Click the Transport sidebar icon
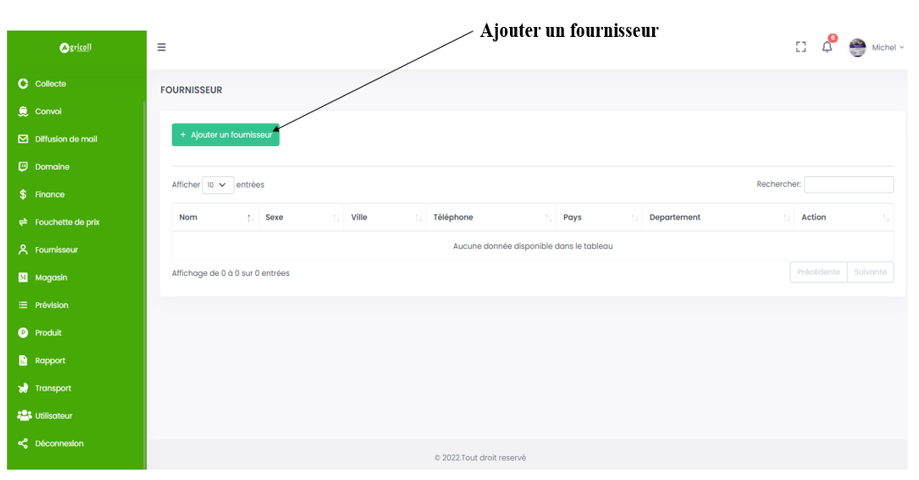Viewport: 919px width, 480px height. (23, 388)
